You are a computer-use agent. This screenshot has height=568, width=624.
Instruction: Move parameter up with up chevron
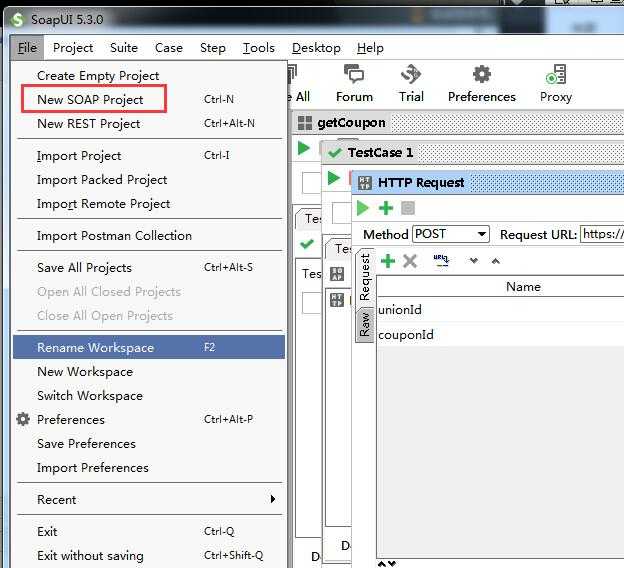click(495, 261)
